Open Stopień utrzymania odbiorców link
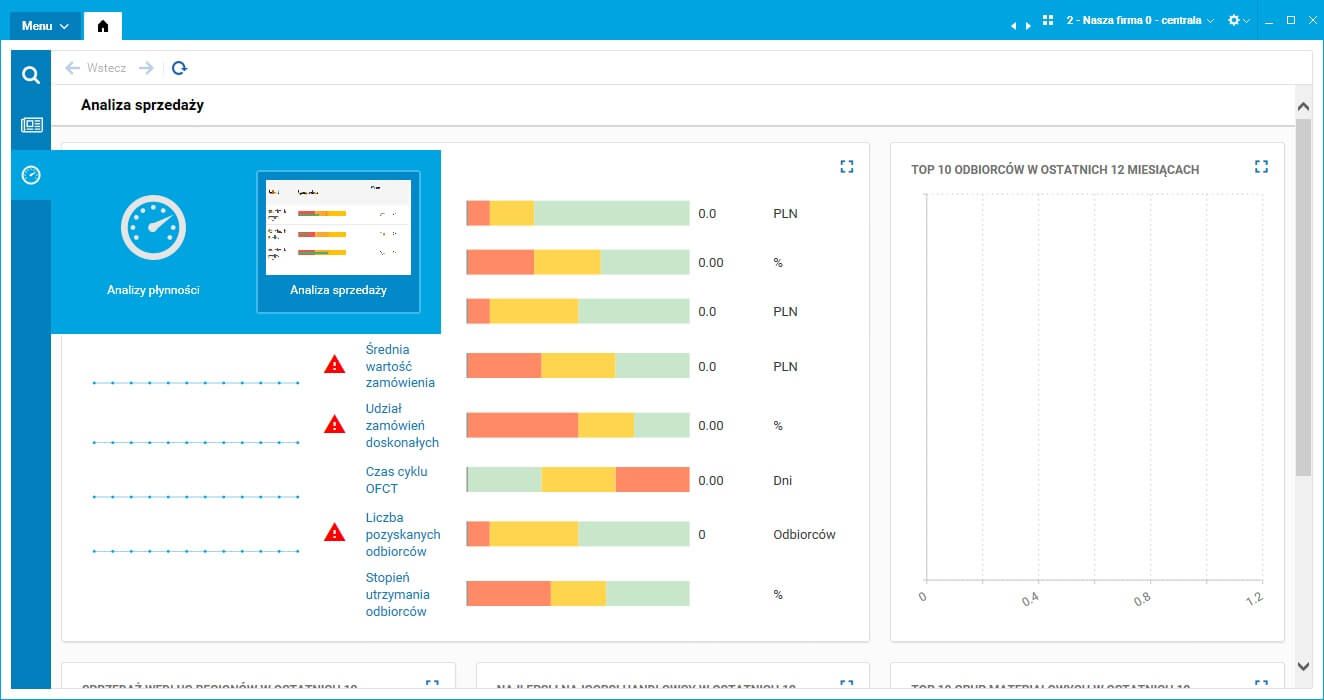Screen dimensions: 1324x700 tap(398, 594)
